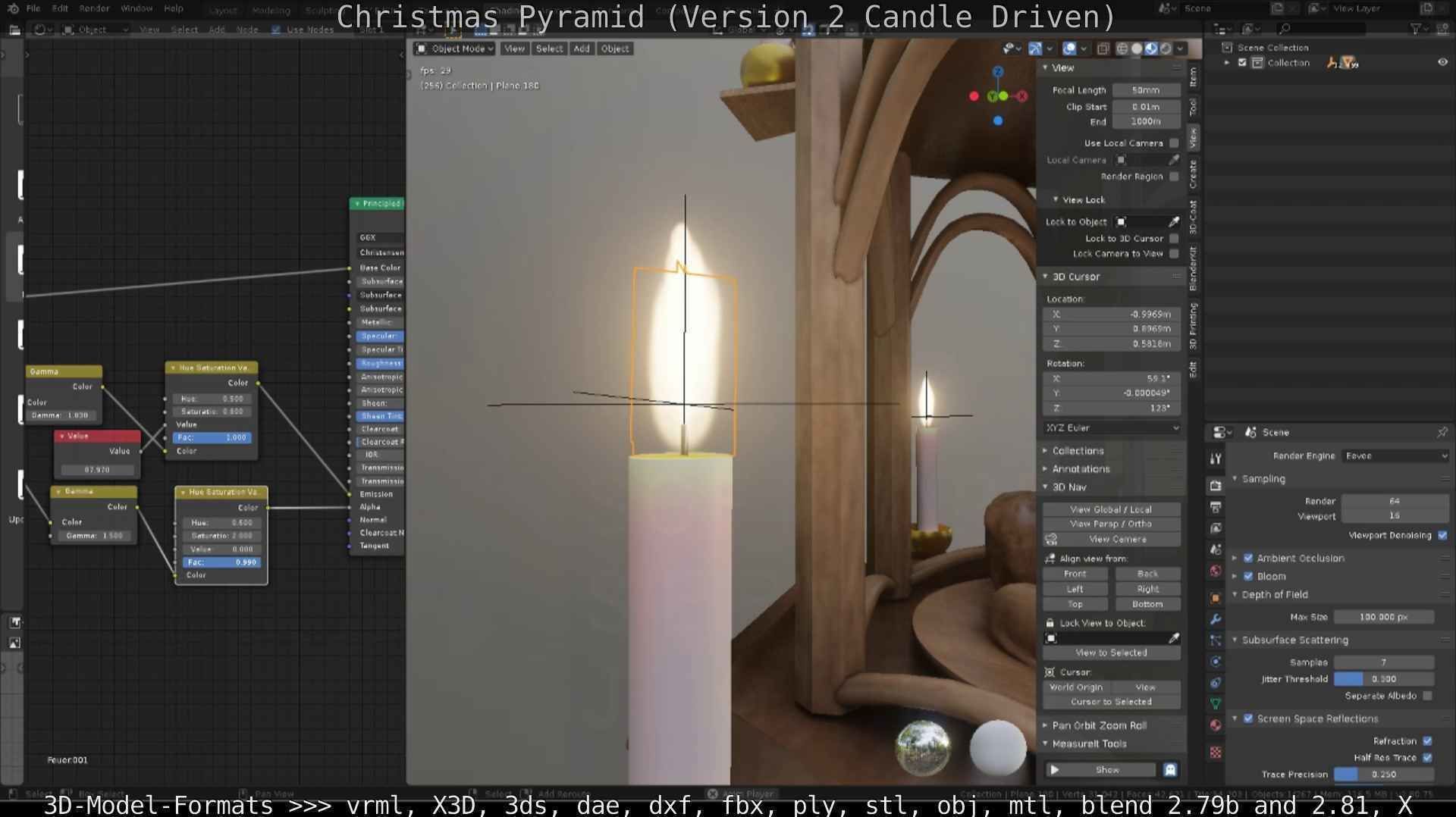Open the Physics properties tab icon
The width and height of the screenshot is (1456, 817).
[1216, 662]
